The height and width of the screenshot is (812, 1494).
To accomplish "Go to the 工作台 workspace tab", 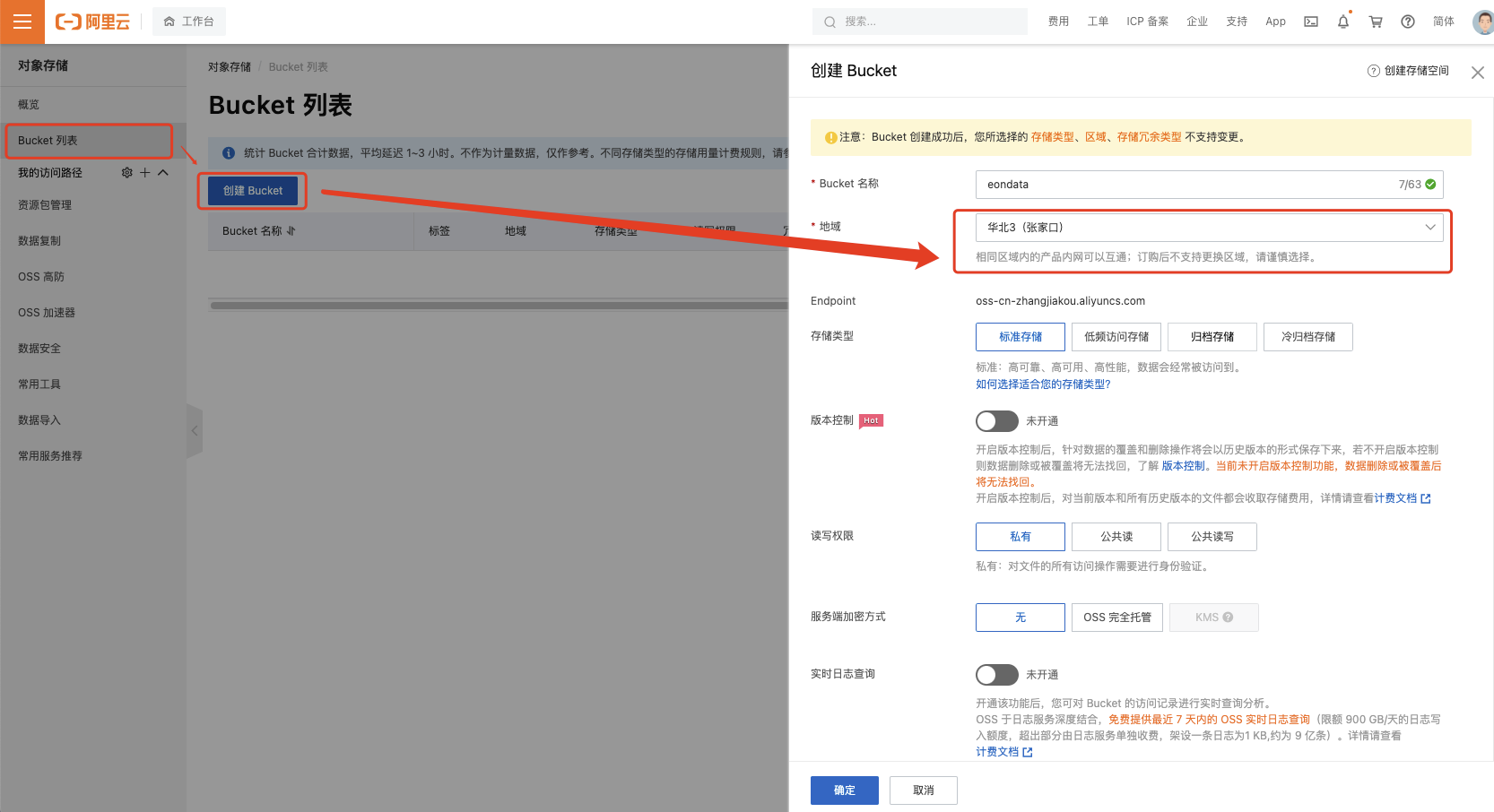I will point(188,21).
